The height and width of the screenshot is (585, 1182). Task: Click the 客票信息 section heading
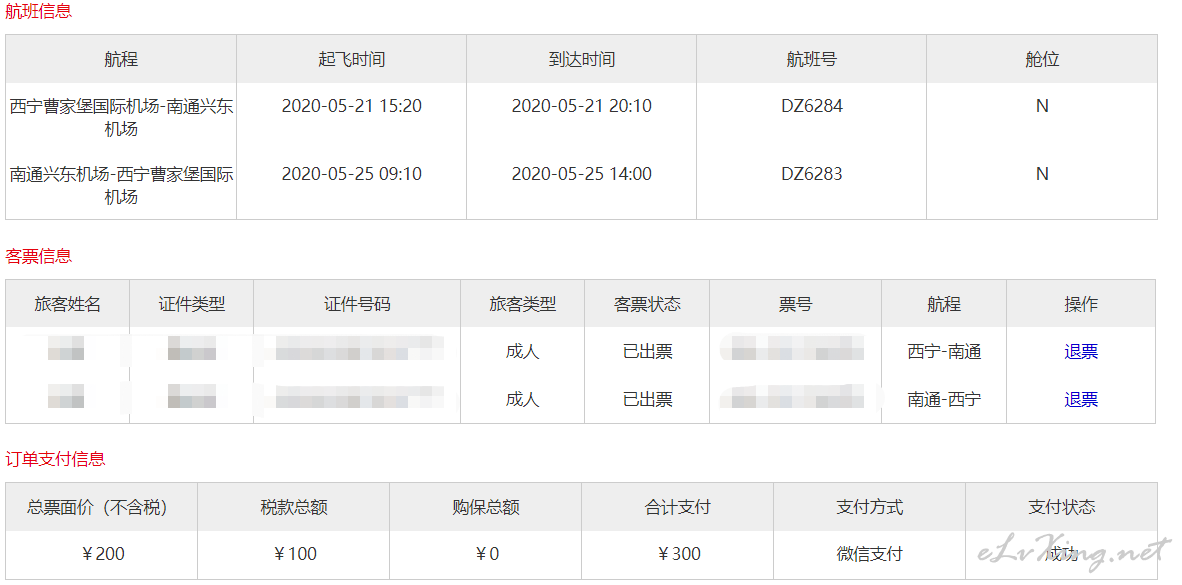pyautogui.click(x=38, y=256)
